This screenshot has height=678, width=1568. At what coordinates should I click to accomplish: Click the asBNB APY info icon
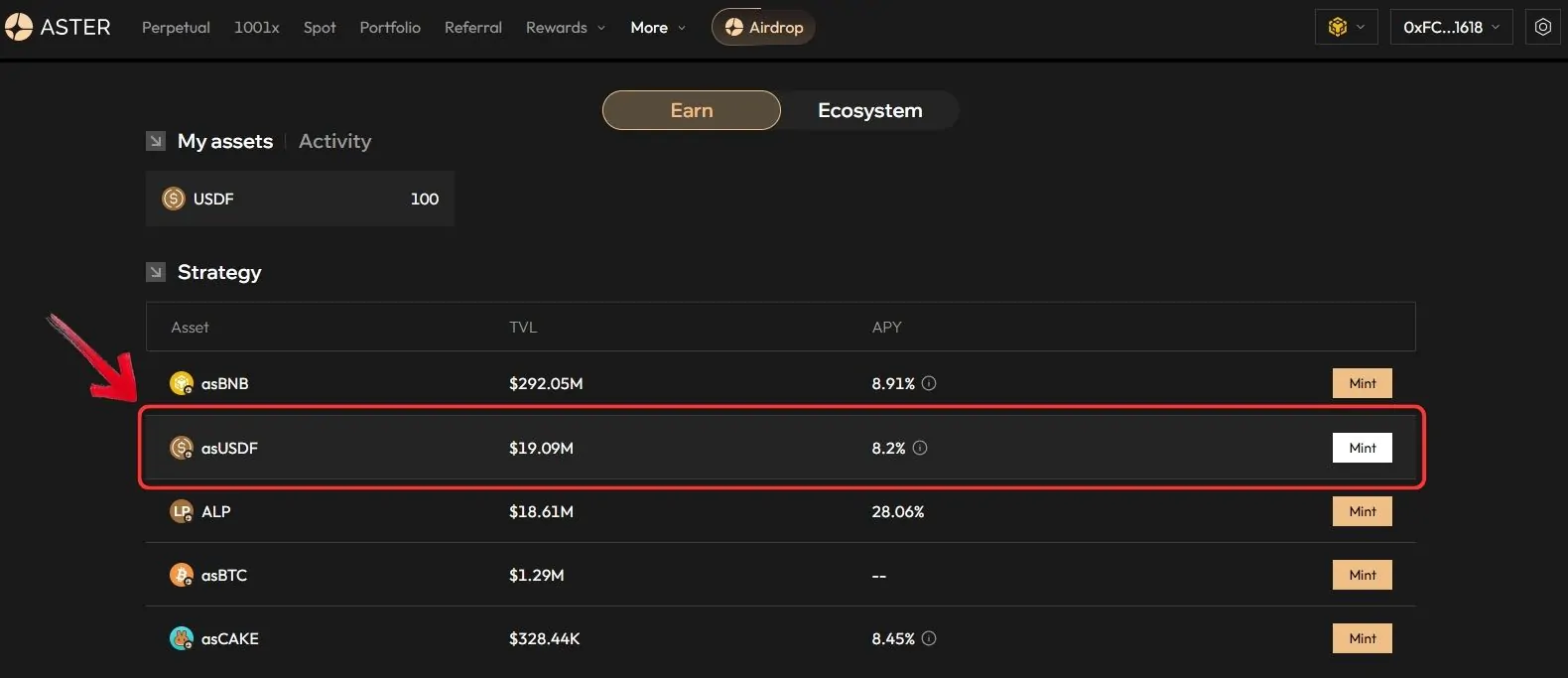coord(929,383)
